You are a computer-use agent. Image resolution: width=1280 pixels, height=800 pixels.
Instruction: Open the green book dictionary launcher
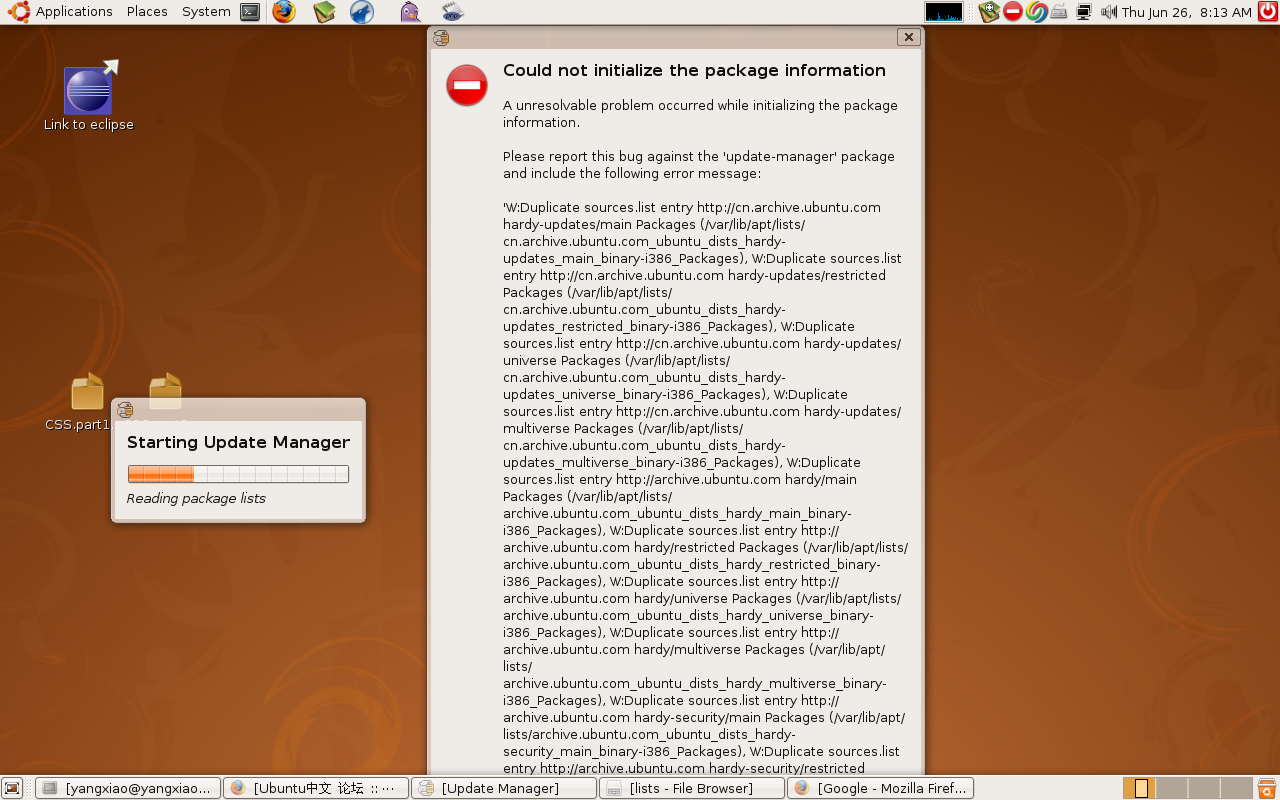click(324, 12)
